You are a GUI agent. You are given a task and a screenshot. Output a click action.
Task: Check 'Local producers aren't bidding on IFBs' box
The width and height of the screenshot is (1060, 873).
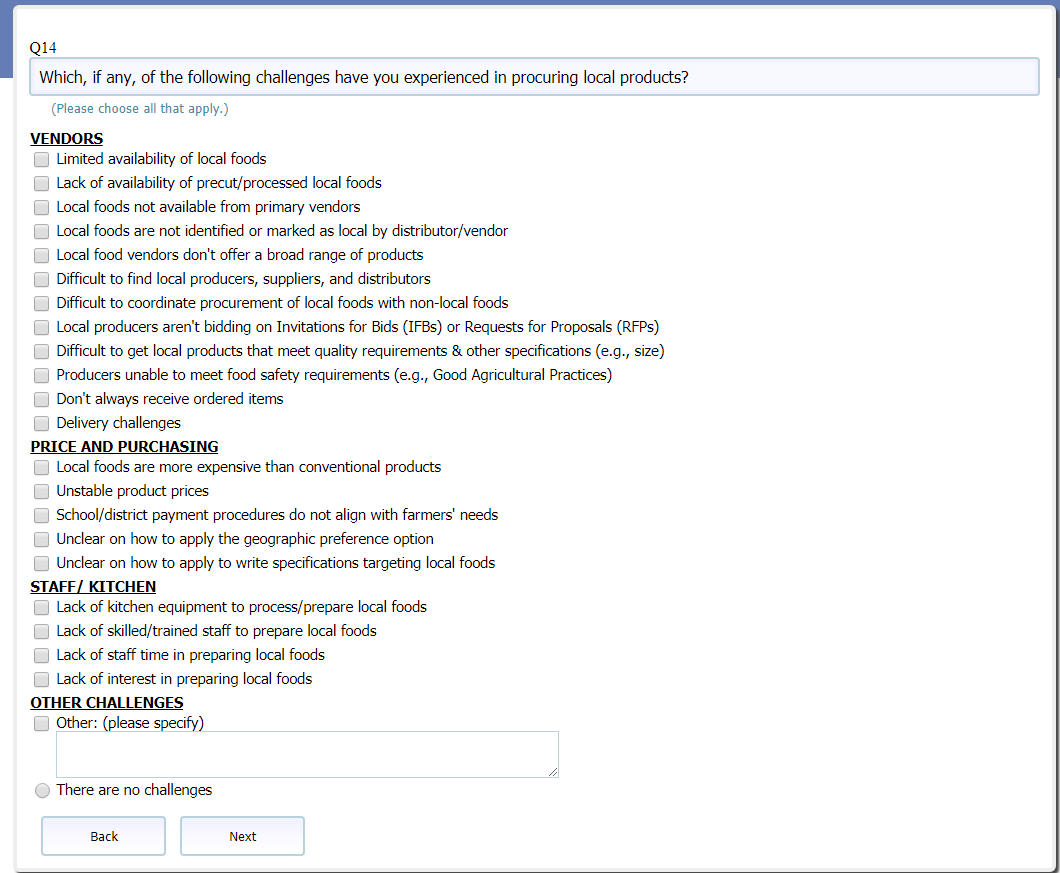[x=41, y=328]
